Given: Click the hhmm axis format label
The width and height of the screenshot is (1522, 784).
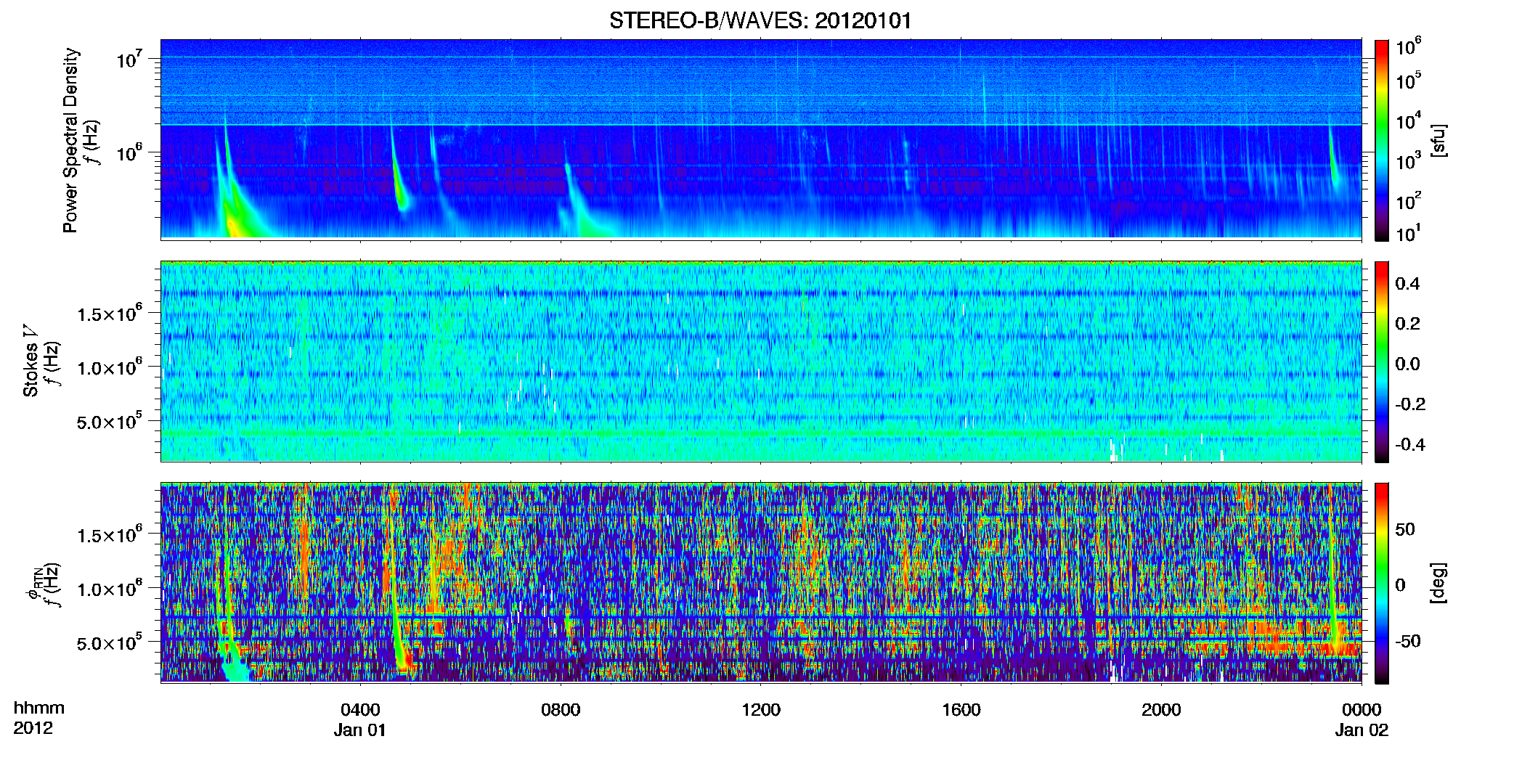Looking at the screenshot, I should click(39, 708).
